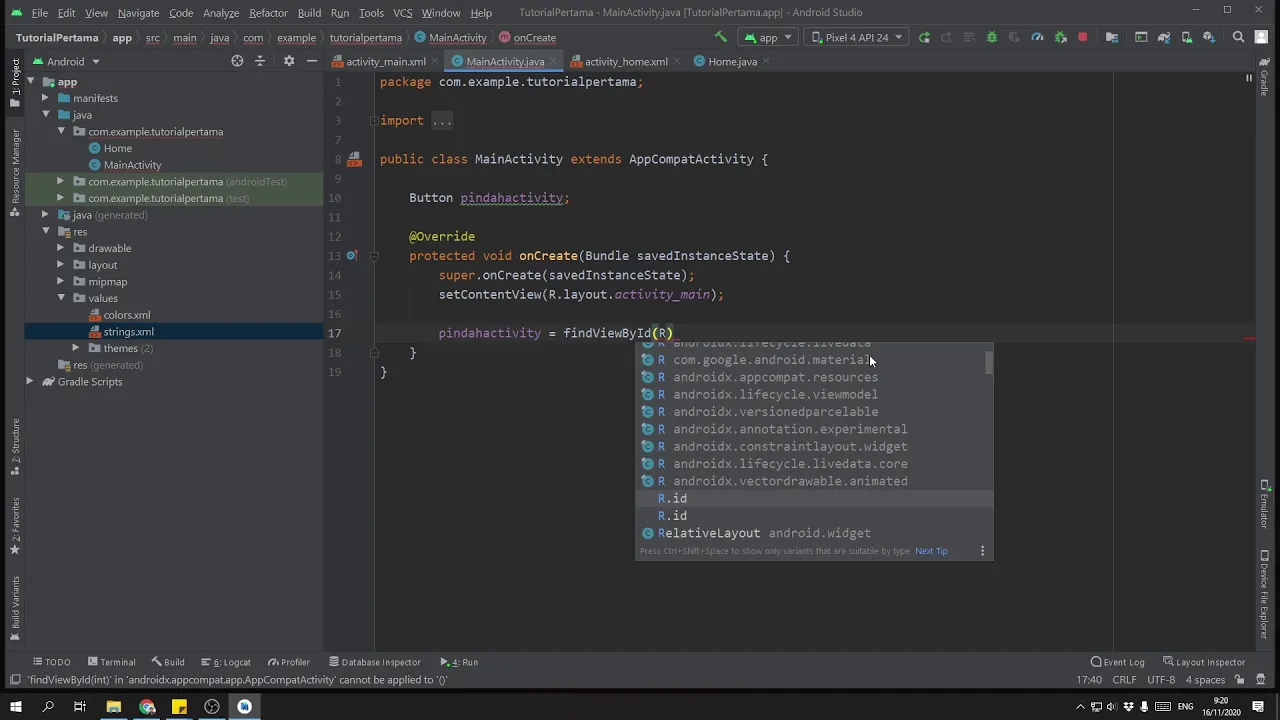Open the VCS menu
1280x720 pixels.
coord(403,13)
